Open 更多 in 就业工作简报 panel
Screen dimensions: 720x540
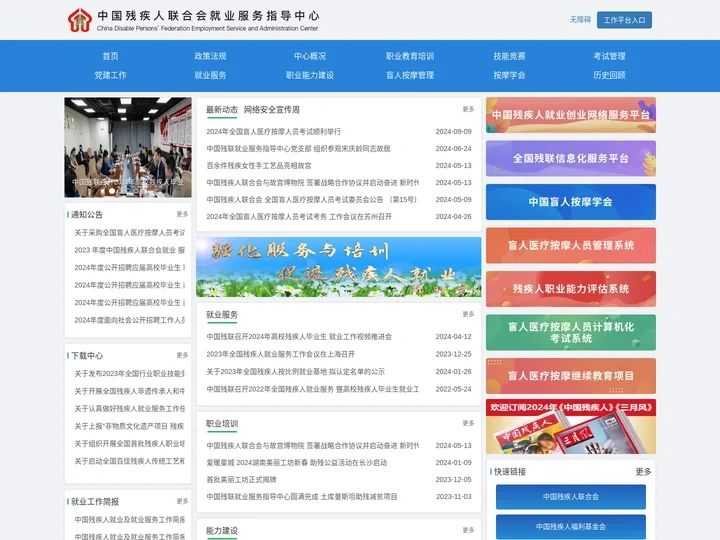coord(182,501)
